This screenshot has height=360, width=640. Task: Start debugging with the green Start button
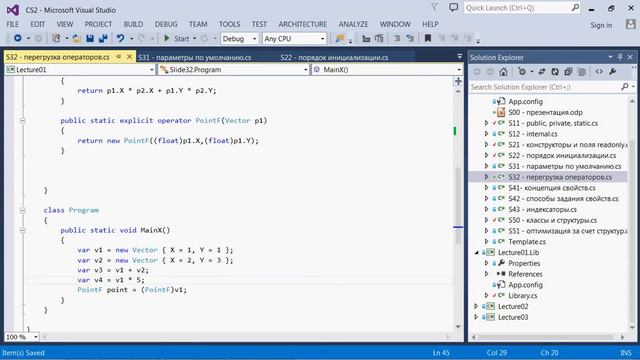[x=177, y=38]
